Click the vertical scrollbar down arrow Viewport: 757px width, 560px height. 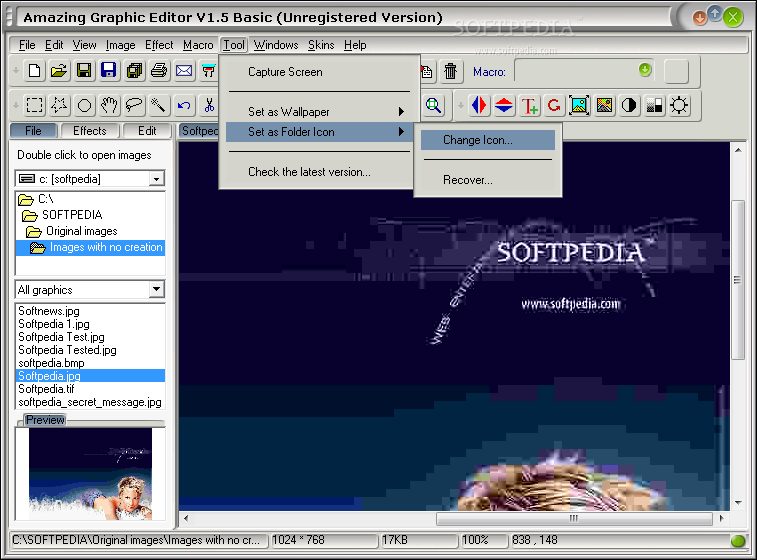pos(738,503)
